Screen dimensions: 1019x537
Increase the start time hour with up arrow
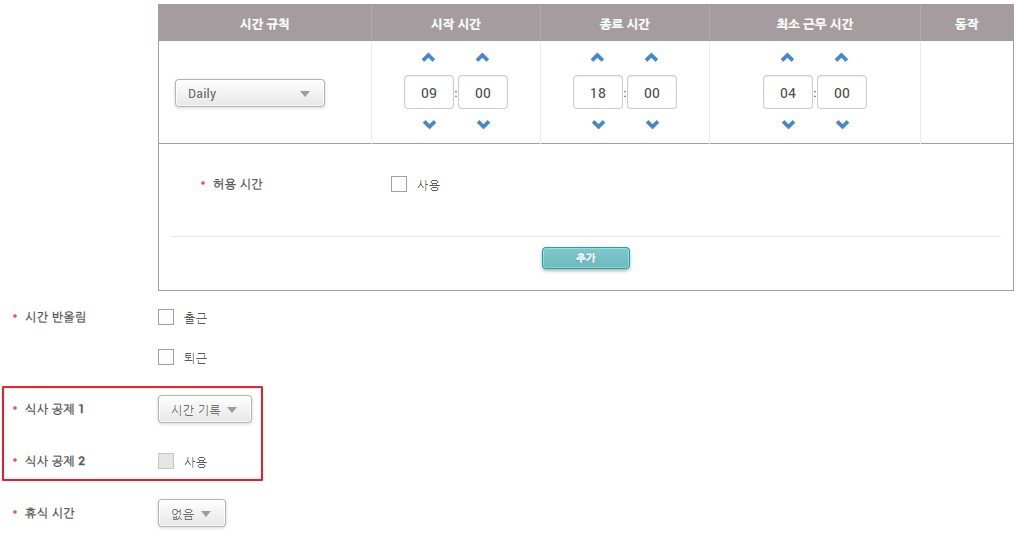(429, 58)
